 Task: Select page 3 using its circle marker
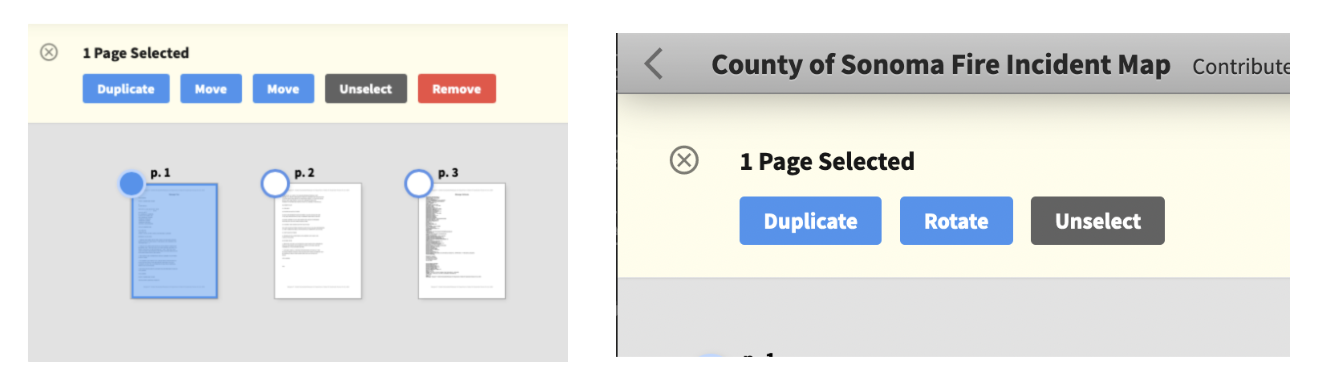[418, 183]
